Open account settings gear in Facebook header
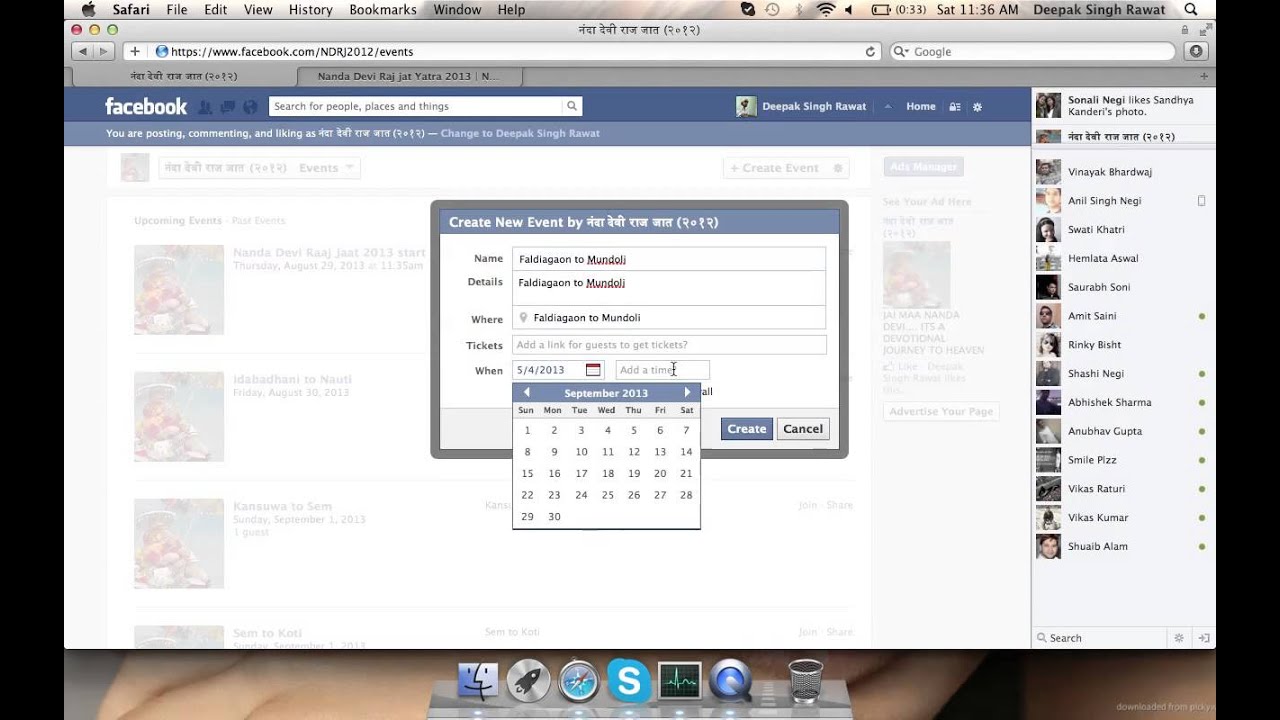Image resolution: width=1280 pixels, height=720 pixels. pos(978,107)
